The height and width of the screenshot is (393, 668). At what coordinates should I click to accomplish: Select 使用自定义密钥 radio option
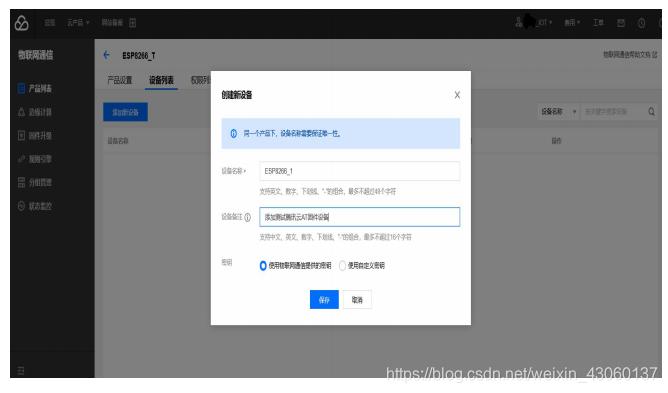pos(342,266)
